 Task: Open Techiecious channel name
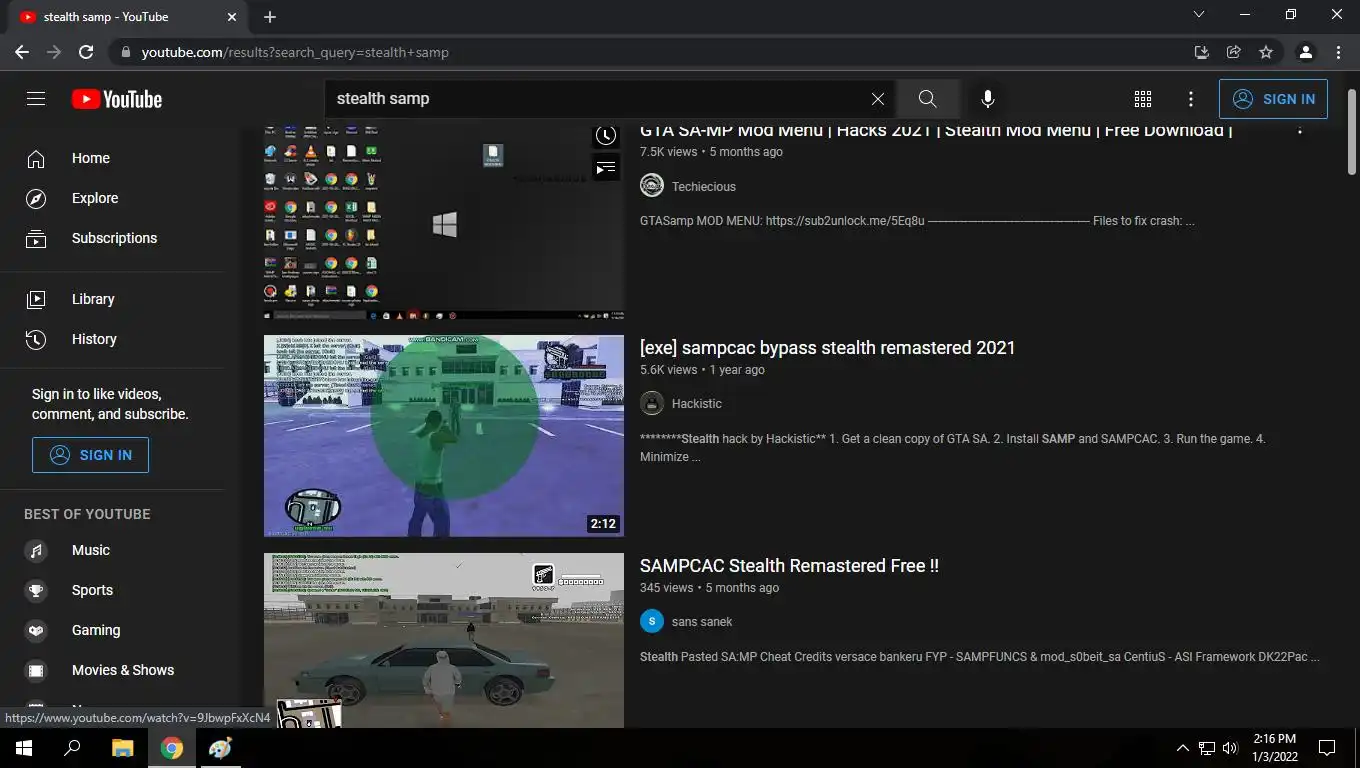click(704, 187)
